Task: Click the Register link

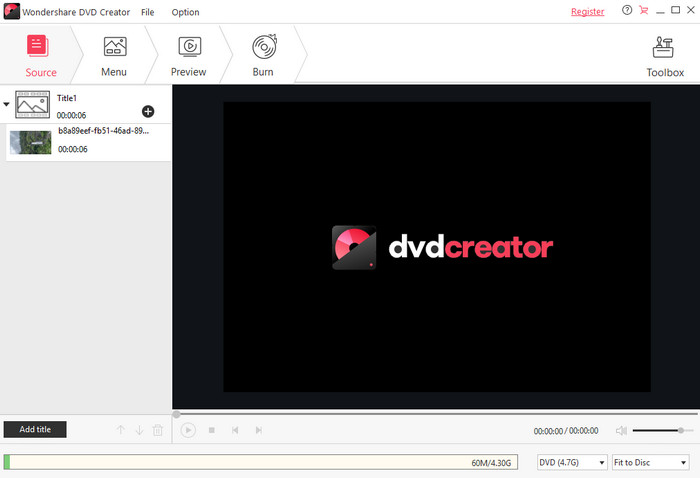Action: (588, 12)
